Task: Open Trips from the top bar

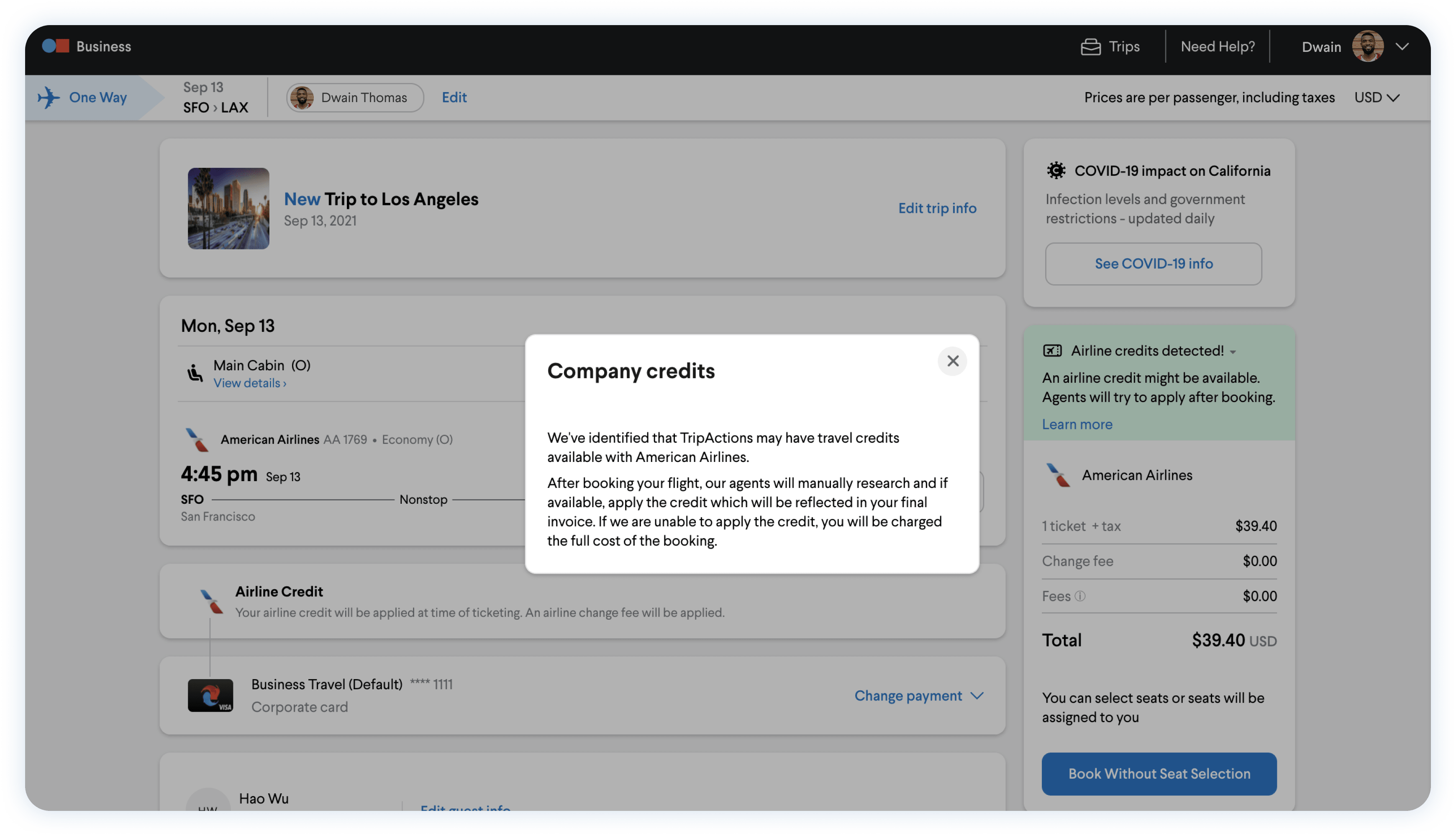Action: pyautogui.click(x=1110, y=46)
